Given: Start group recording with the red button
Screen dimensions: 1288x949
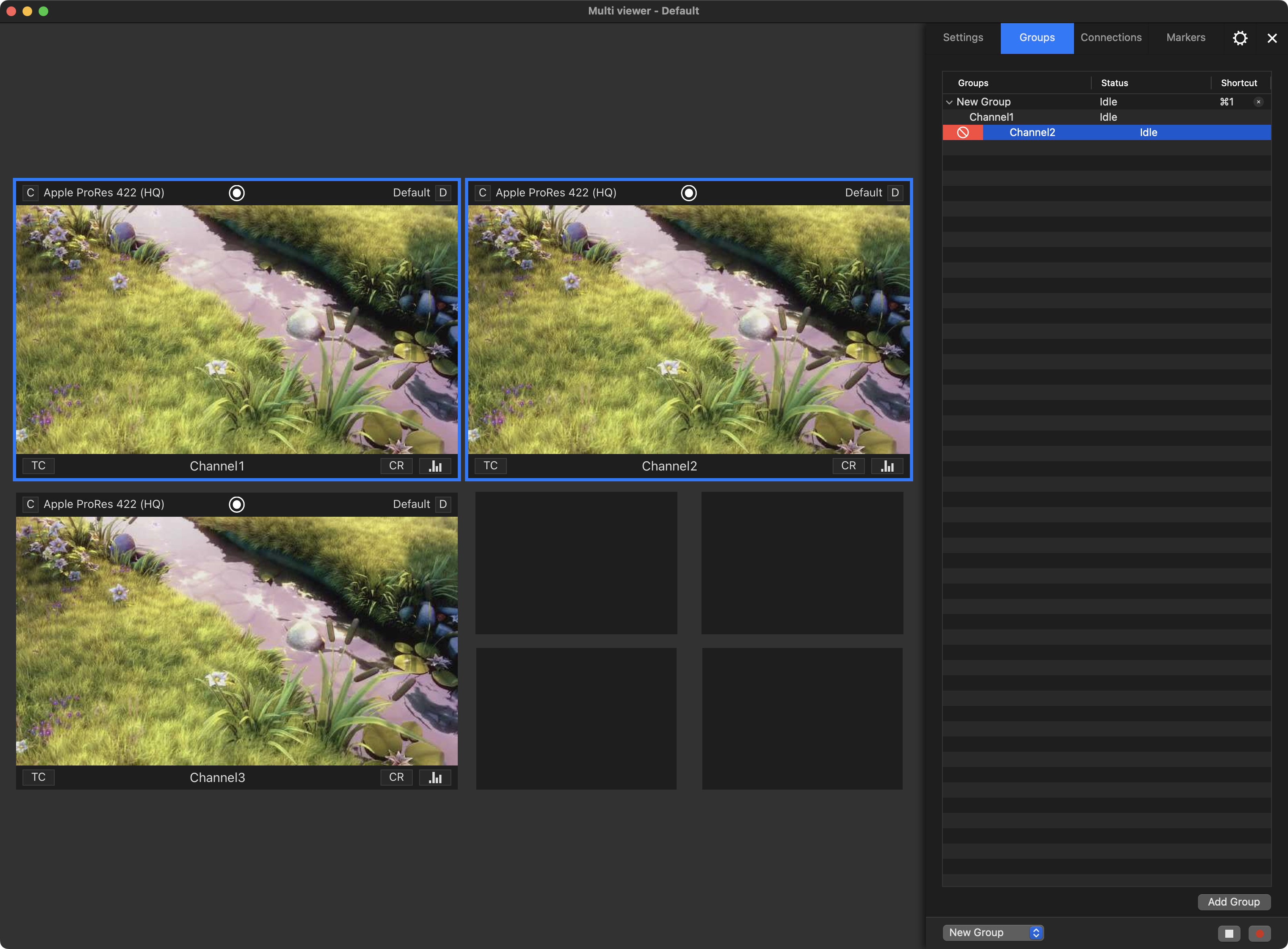Looking at the screenshot, I should [1259, 933].
